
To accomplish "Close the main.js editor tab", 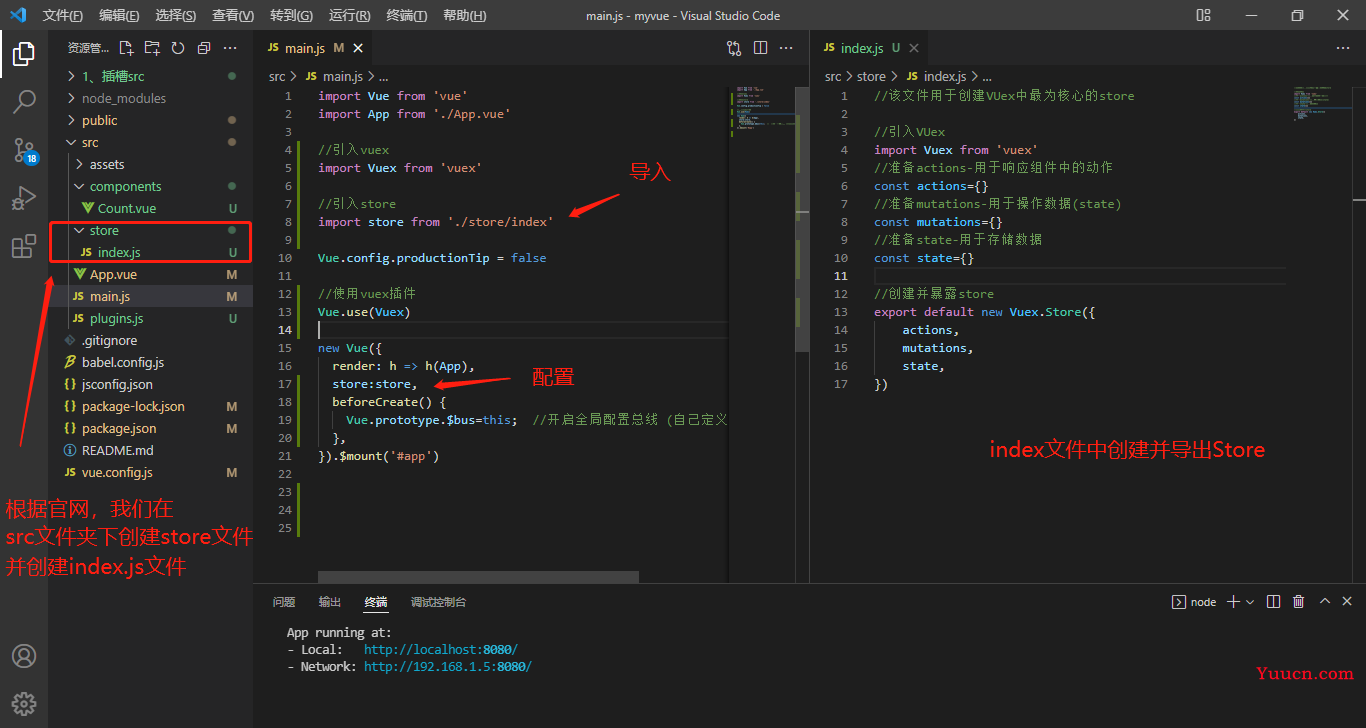I will (x=358, y=48).
